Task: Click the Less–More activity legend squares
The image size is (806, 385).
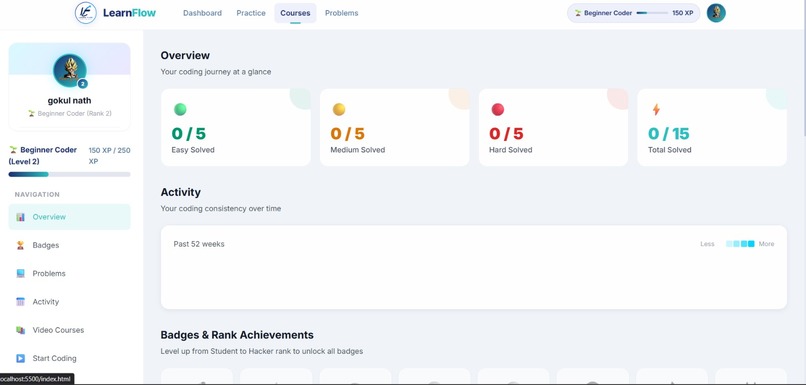Action: point(740,244)
